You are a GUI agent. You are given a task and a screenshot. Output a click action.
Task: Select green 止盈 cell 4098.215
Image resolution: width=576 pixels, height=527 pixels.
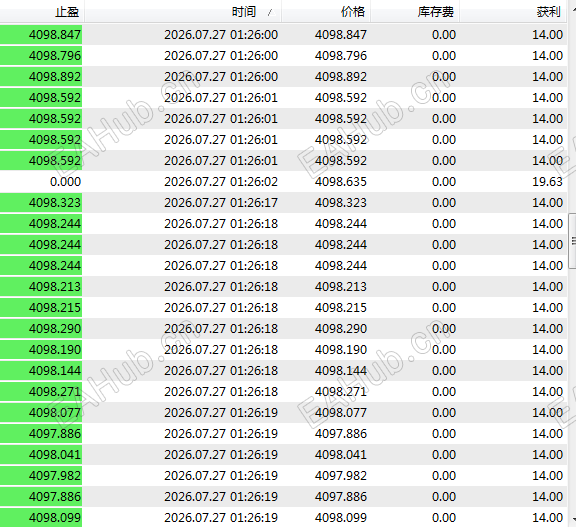(x=41, y=307)
